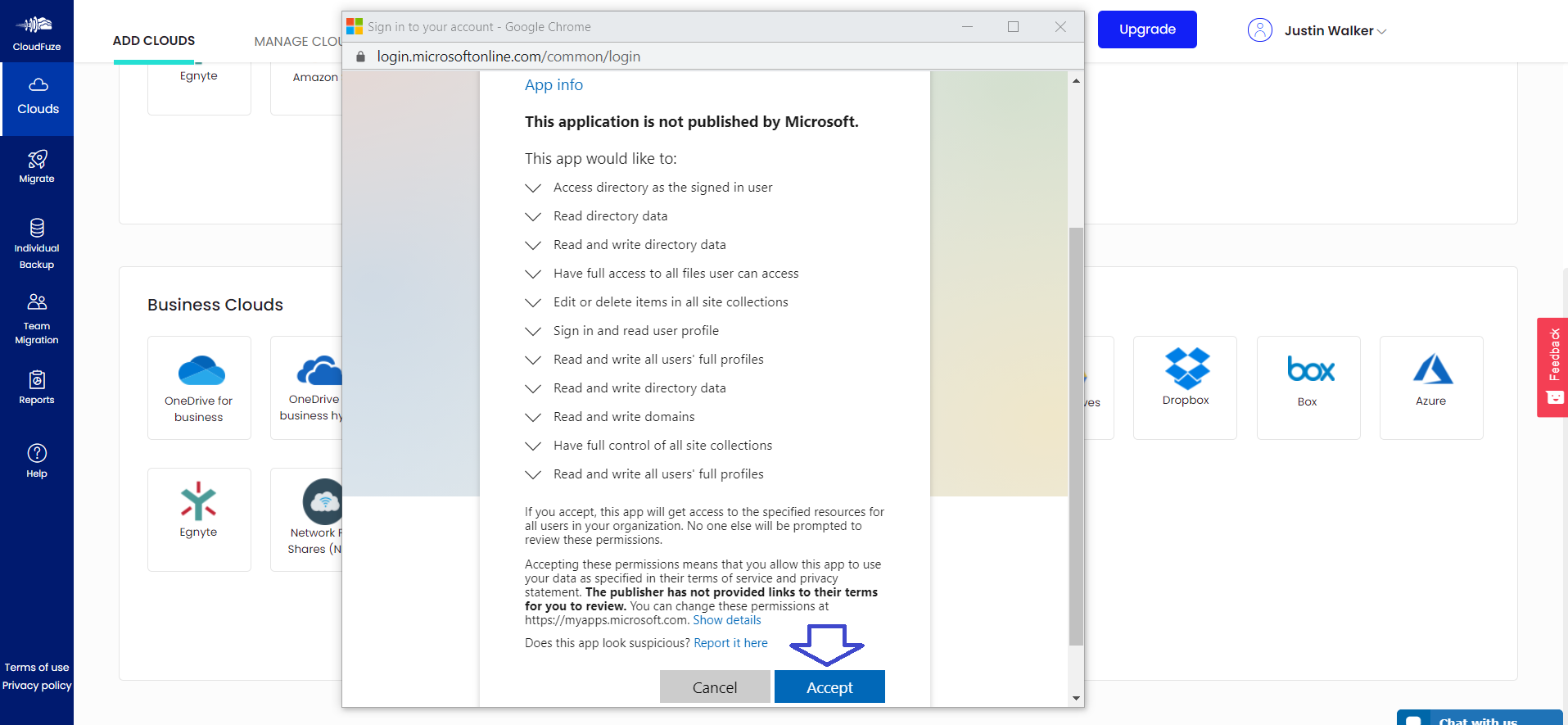Click the popup scrollbar down arrow
Viewport: 1568px width, 725px height.
1076,698
